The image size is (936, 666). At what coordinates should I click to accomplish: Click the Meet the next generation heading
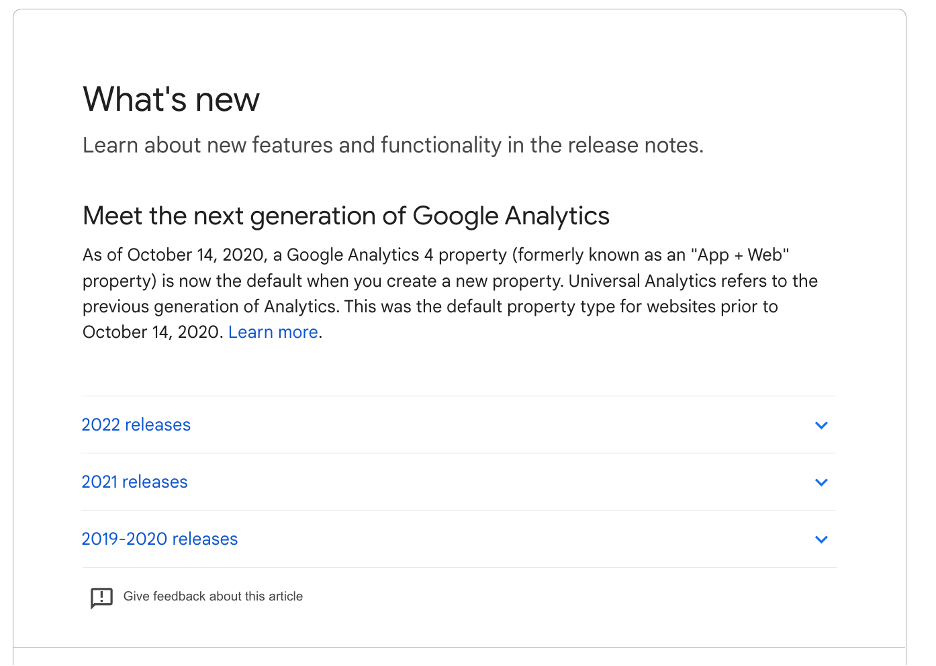(x=346, y=216)
